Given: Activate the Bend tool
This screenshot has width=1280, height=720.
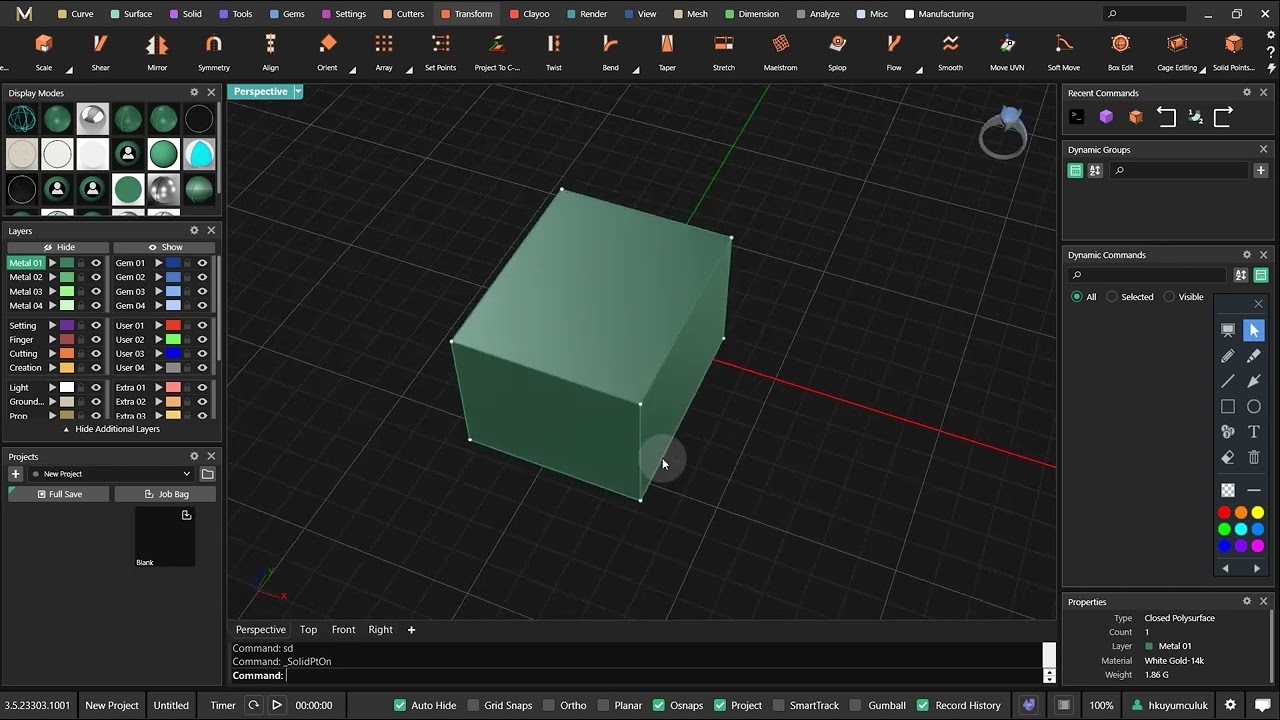Looking at the screenshot, I should tap(610, 51).
